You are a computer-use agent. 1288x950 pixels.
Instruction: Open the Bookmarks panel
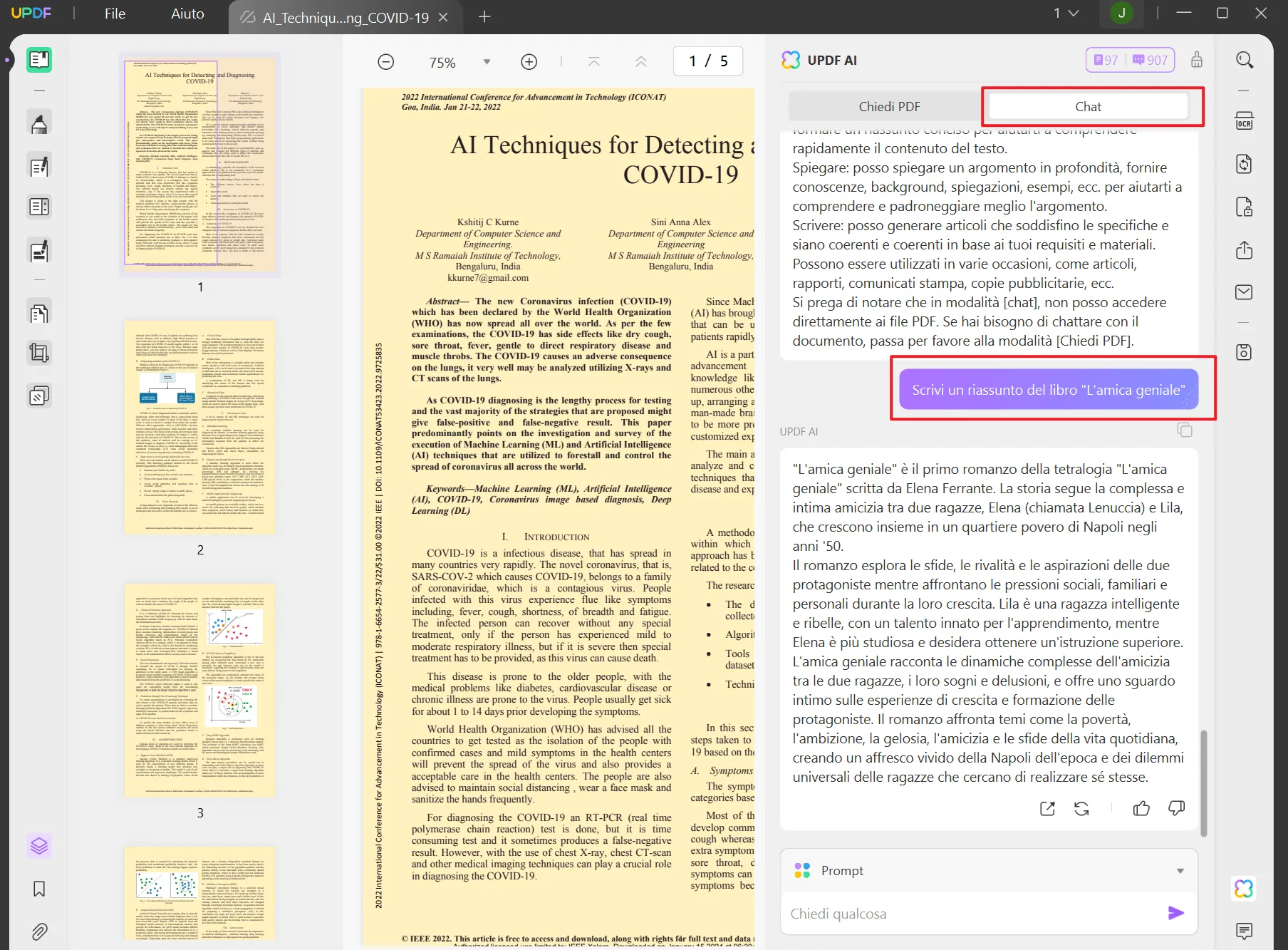tap(39, 889)
